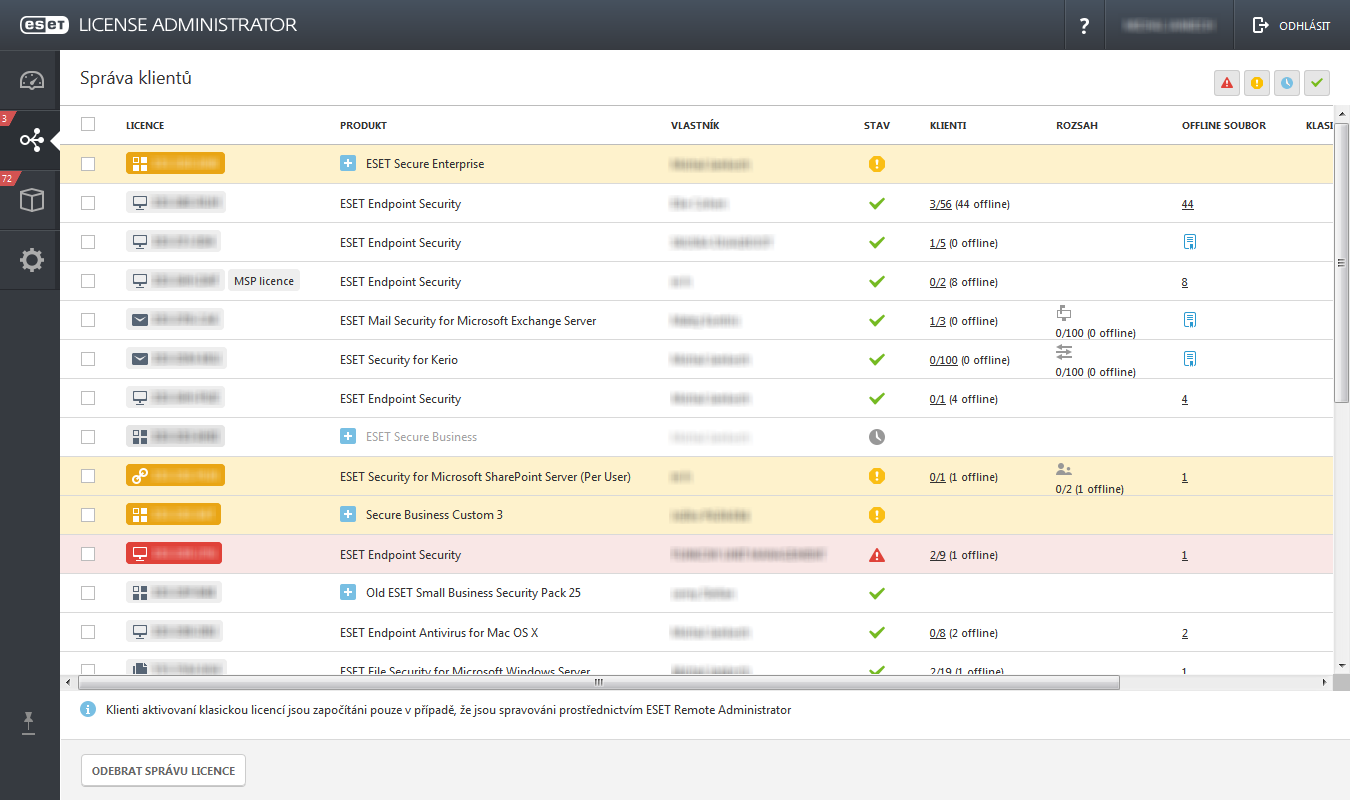1350x800 pixels.
Task: Sort by the LICENCE column header
Action: [x=145, y=125]
